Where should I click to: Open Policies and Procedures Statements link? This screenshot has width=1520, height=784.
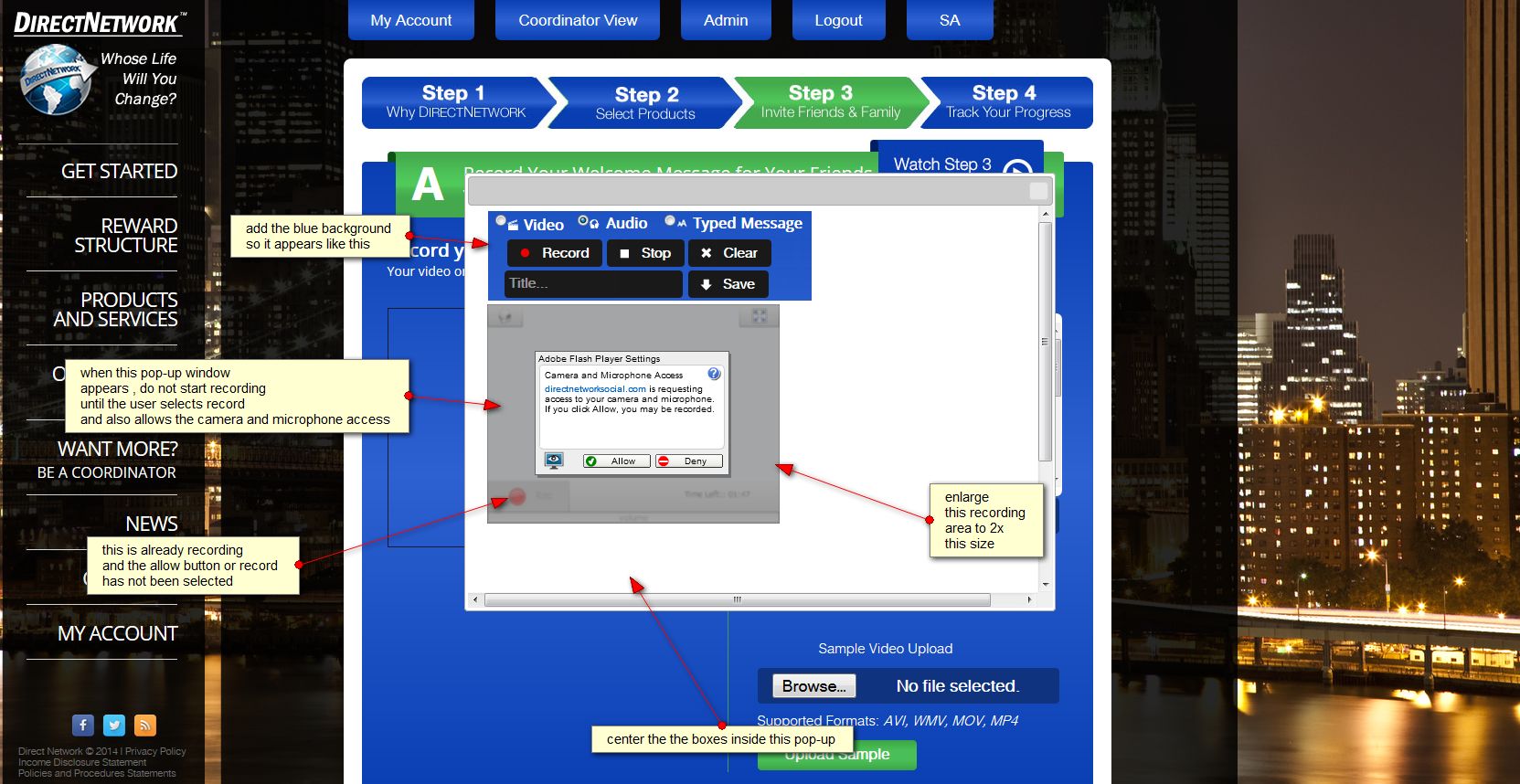(97, 773)
